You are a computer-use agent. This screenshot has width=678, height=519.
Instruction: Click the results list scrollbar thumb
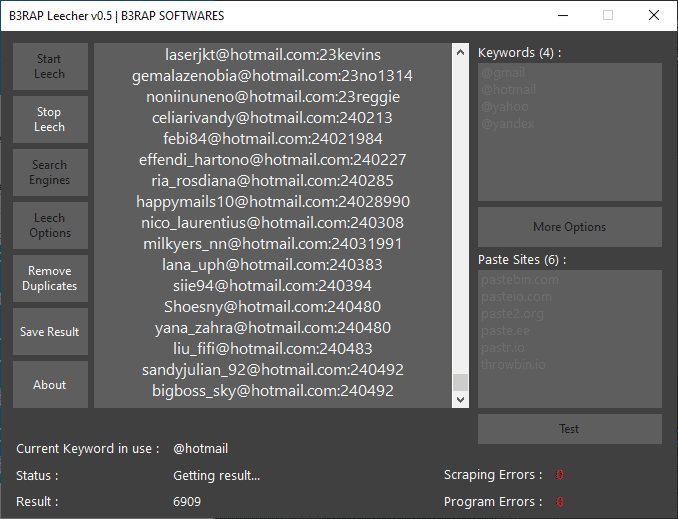(x=461, y=382)
